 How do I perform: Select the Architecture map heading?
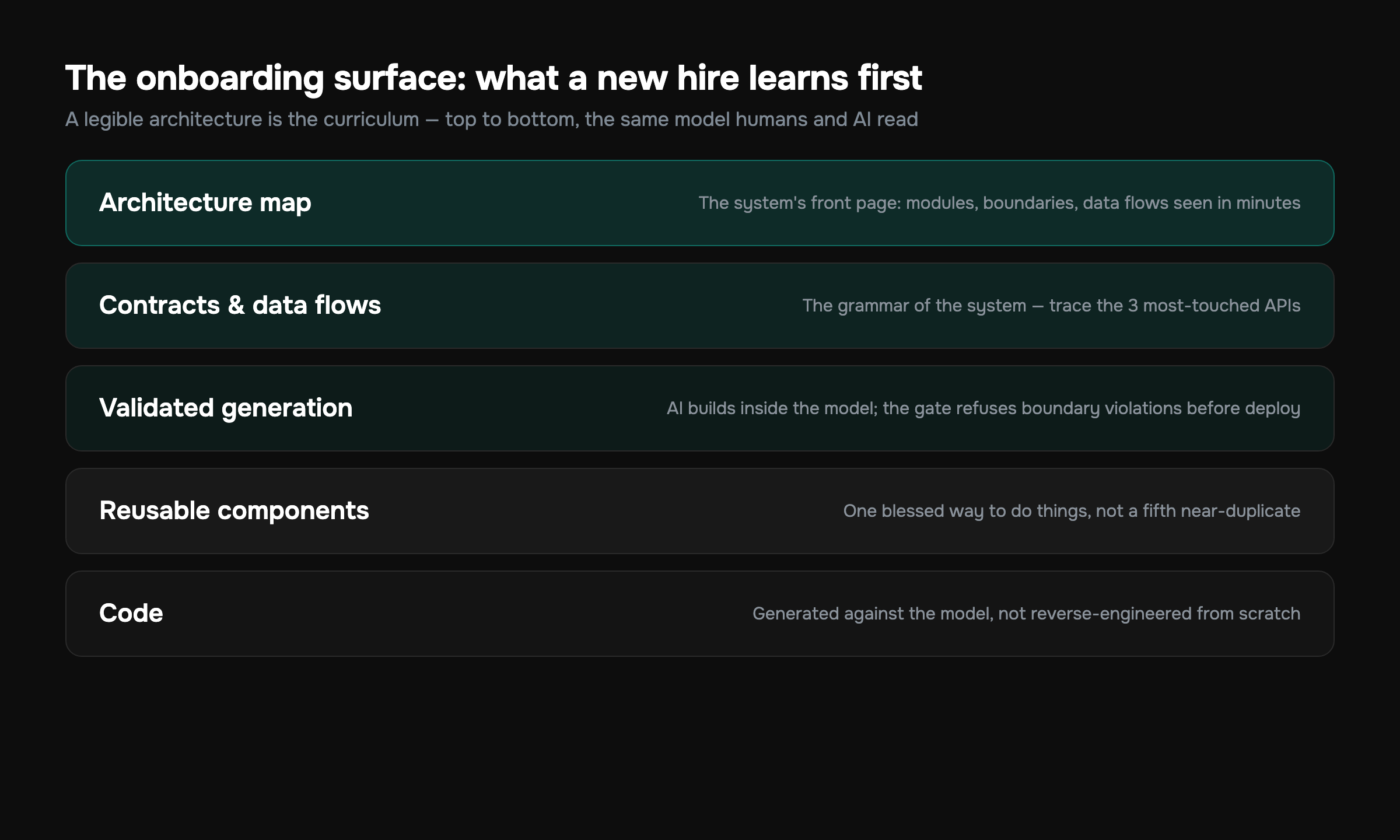pos(205,203)
